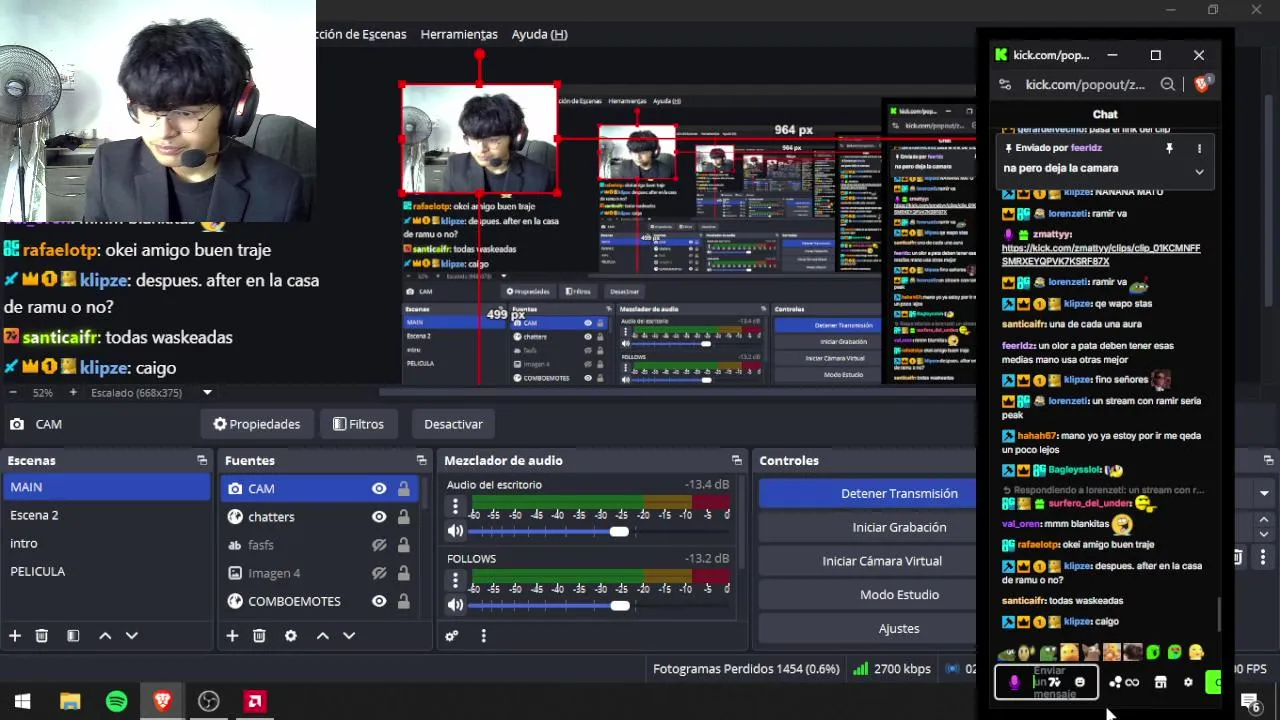
Task: Open emoji picker in Kick chat
Action: point(1079,682)
